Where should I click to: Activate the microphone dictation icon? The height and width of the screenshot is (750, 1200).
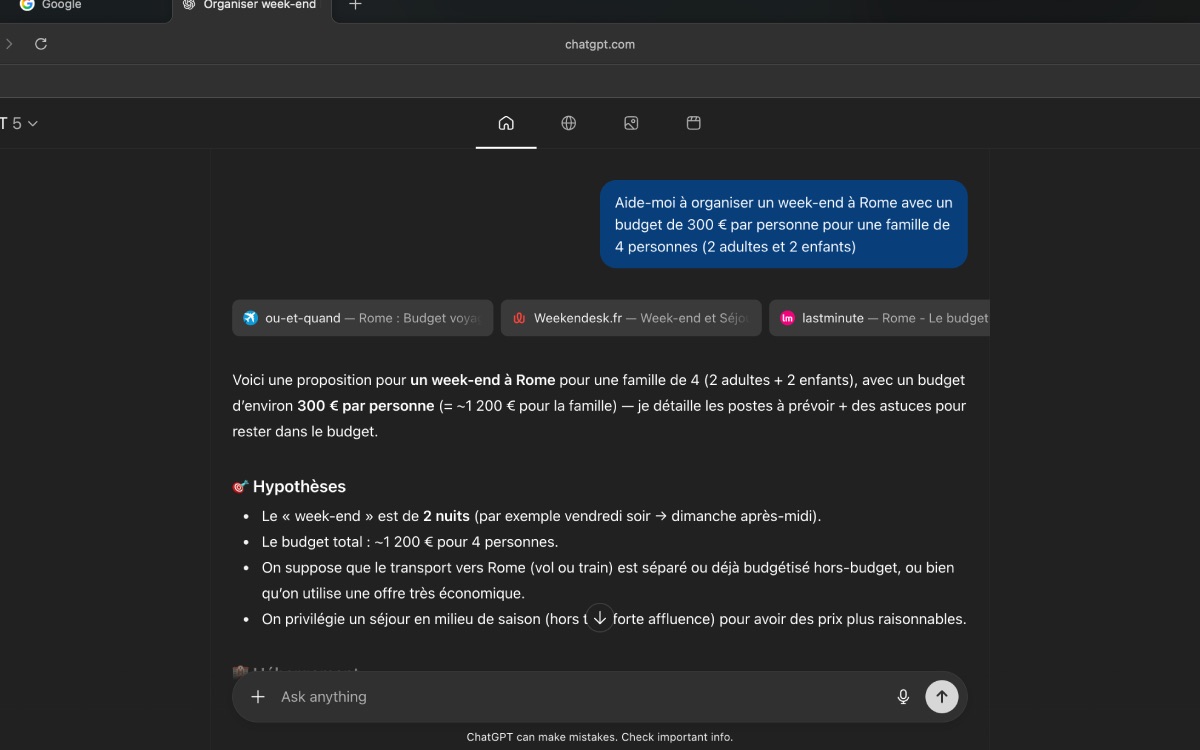click(903, 696)
